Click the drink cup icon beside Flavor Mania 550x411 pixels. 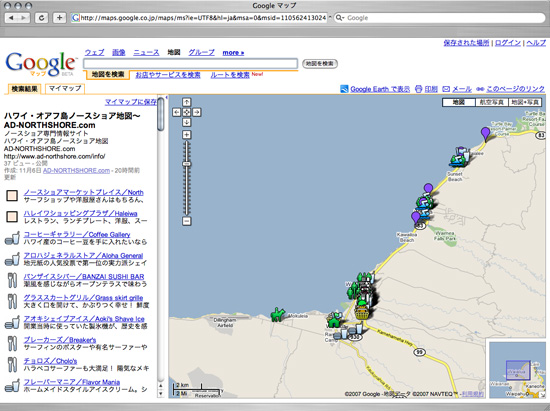click(12, 386)
